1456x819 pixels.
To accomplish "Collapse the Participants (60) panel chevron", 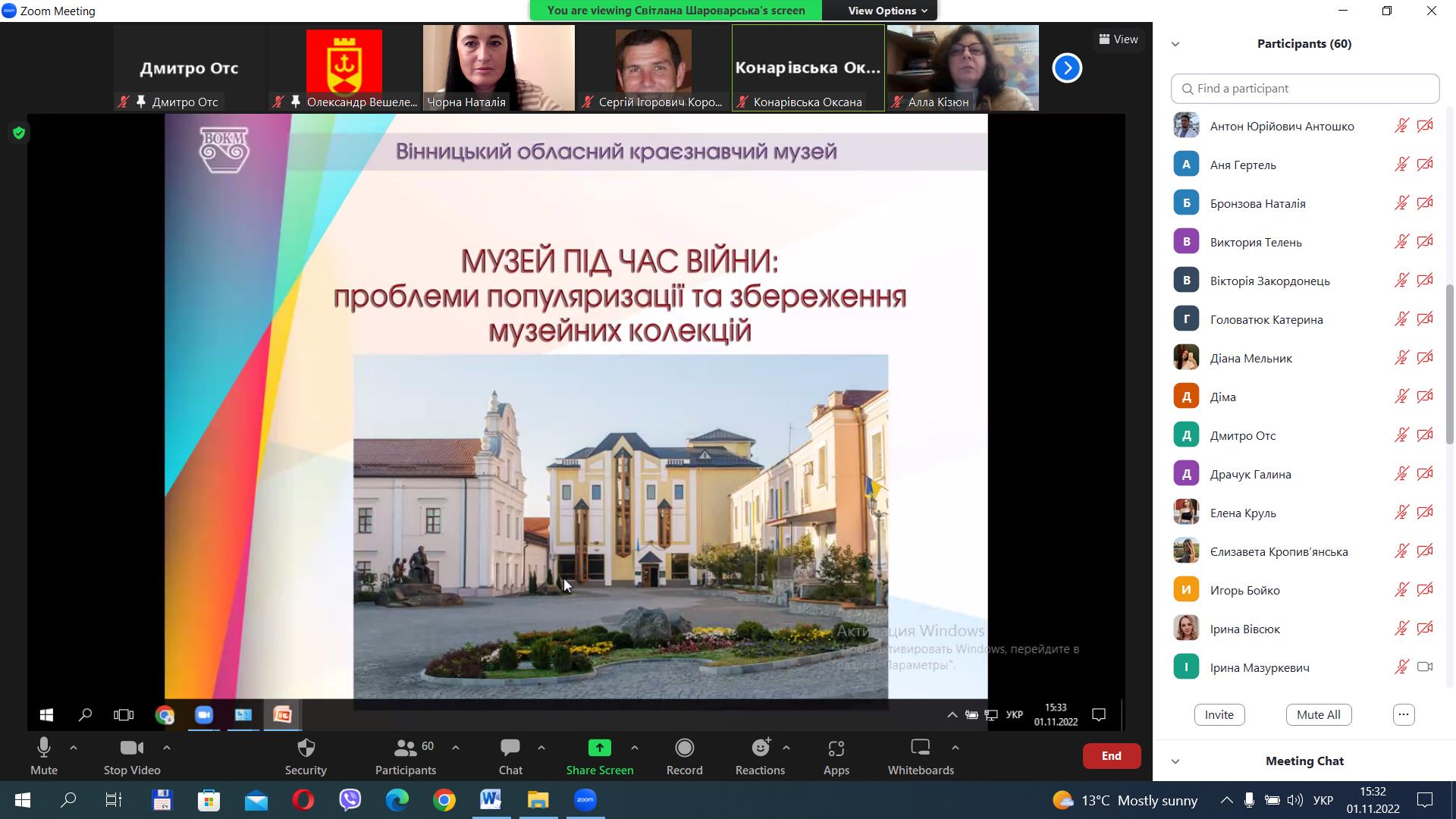I will (x=1175, y=44).
